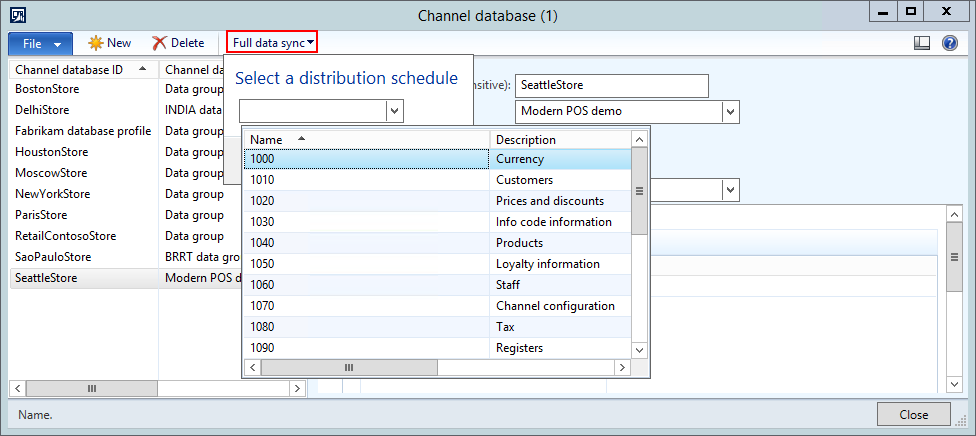Open the Full data sync dropdown
Viewport: 976px width, 436px height.
[x=273, y=43]
